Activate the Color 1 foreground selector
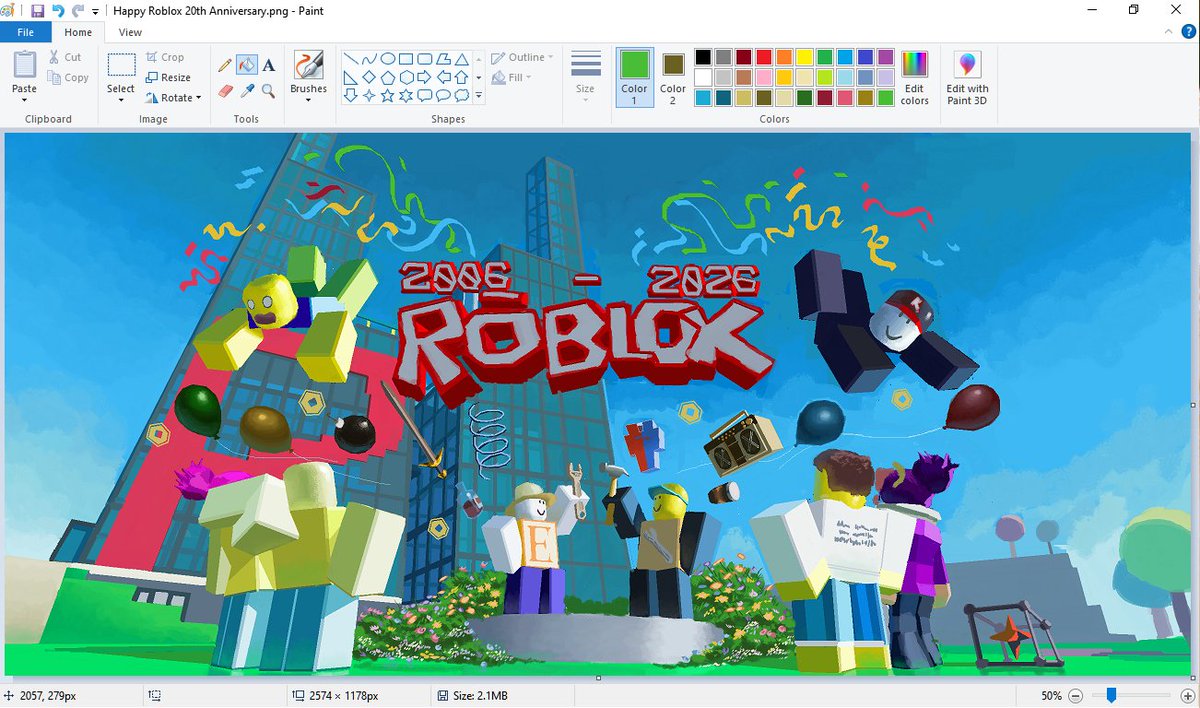 point(634,77)
